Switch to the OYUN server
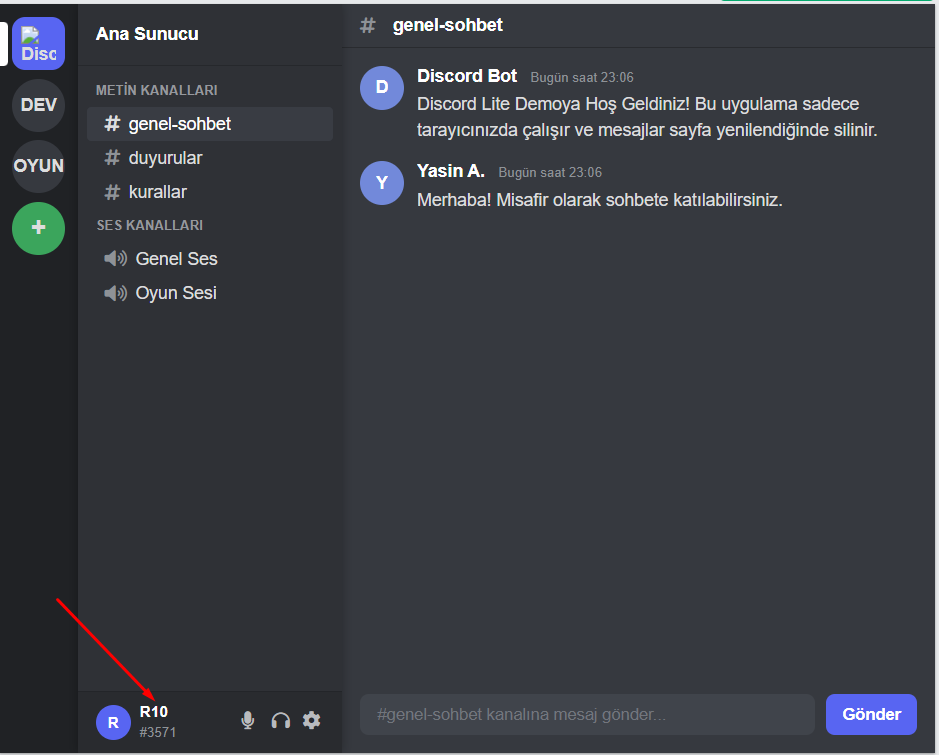 click(x=39, y=166)
